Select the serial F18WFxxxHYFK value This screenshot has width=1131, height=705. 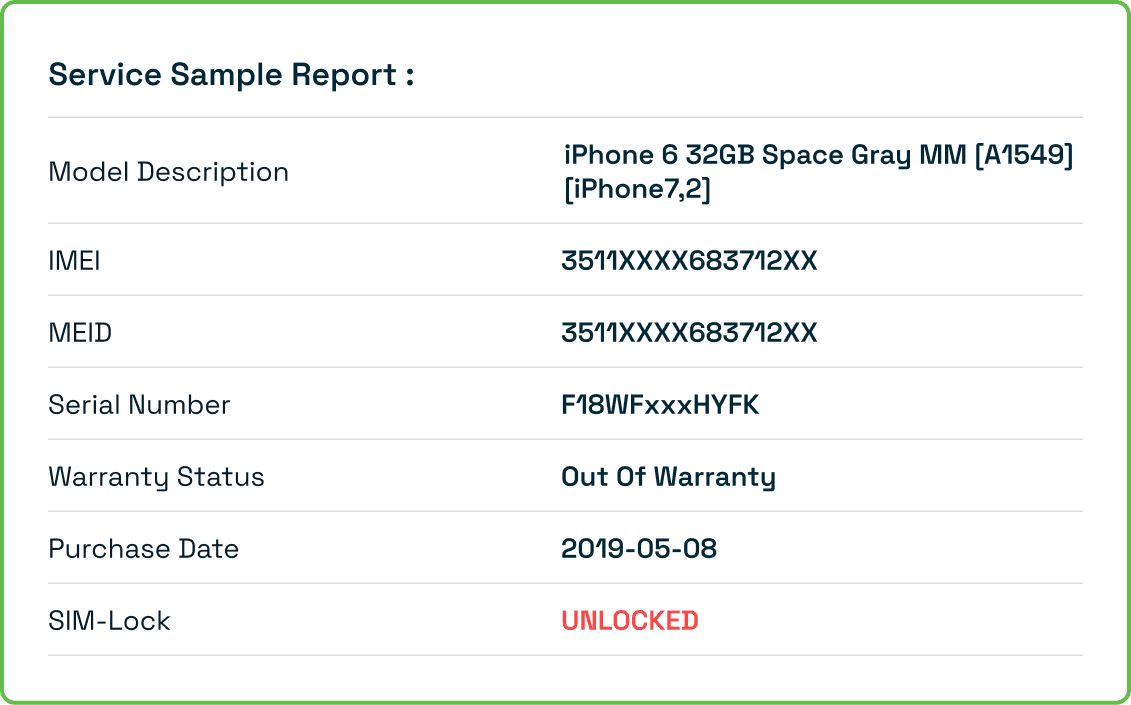click(x=660, y=405)
